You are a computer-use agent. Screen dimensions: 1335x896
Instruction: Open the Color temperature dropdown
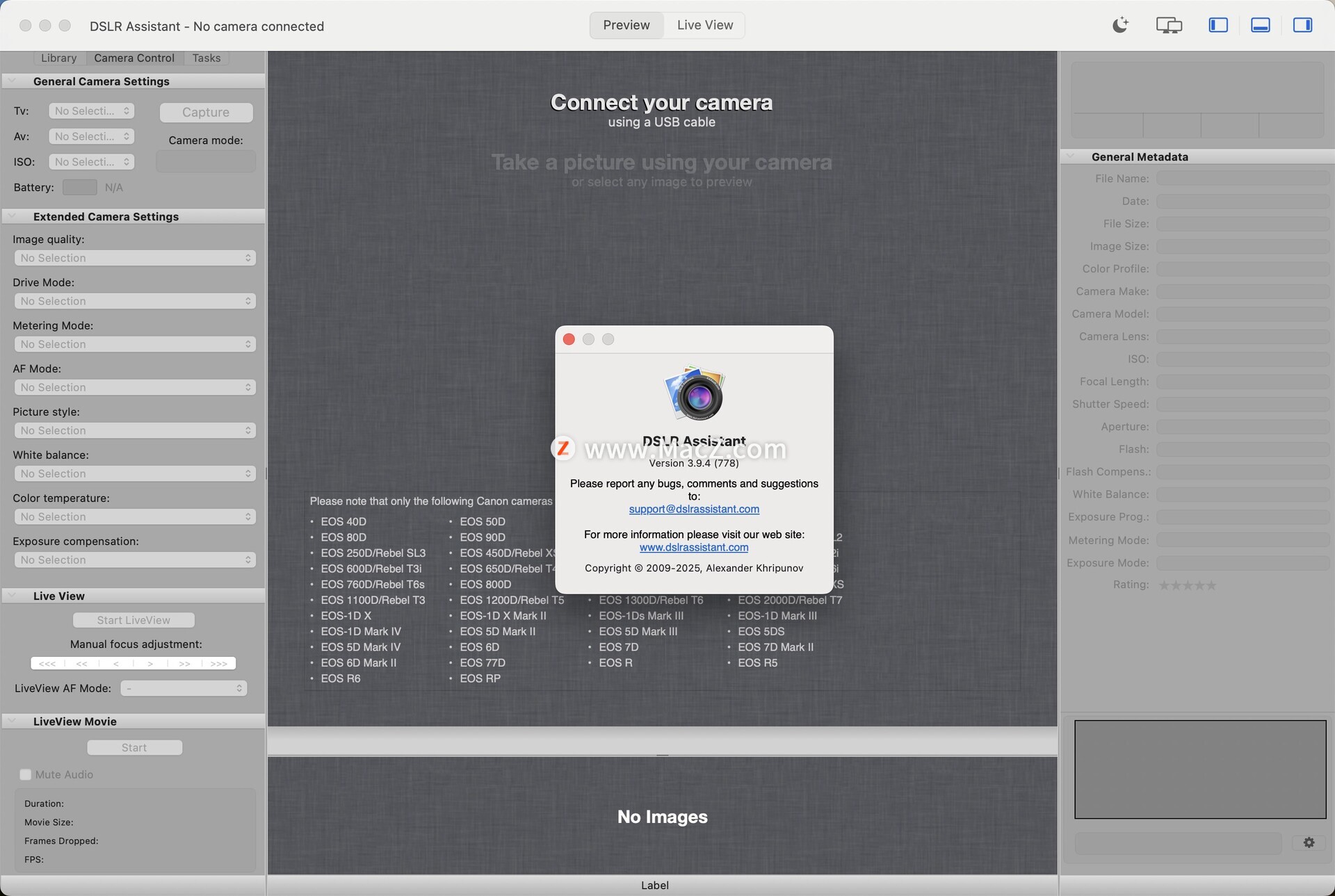click(x=135, y=516)
